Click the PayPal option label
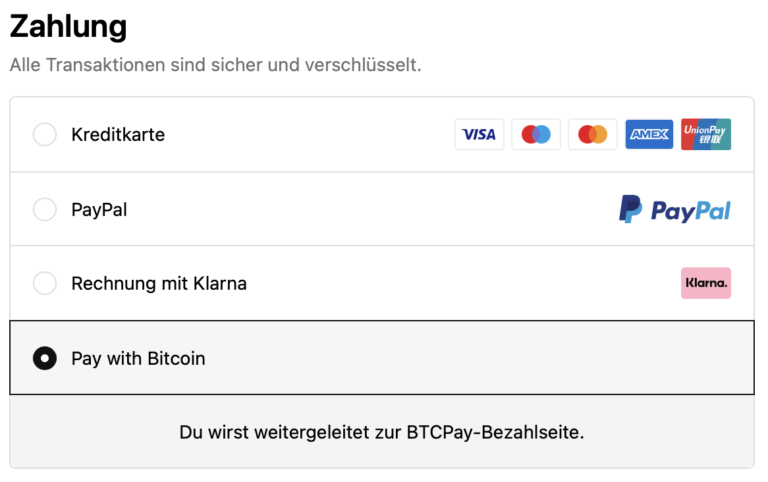Image resolution: width=768 pixels, height=482 pixels. [99, 209]
